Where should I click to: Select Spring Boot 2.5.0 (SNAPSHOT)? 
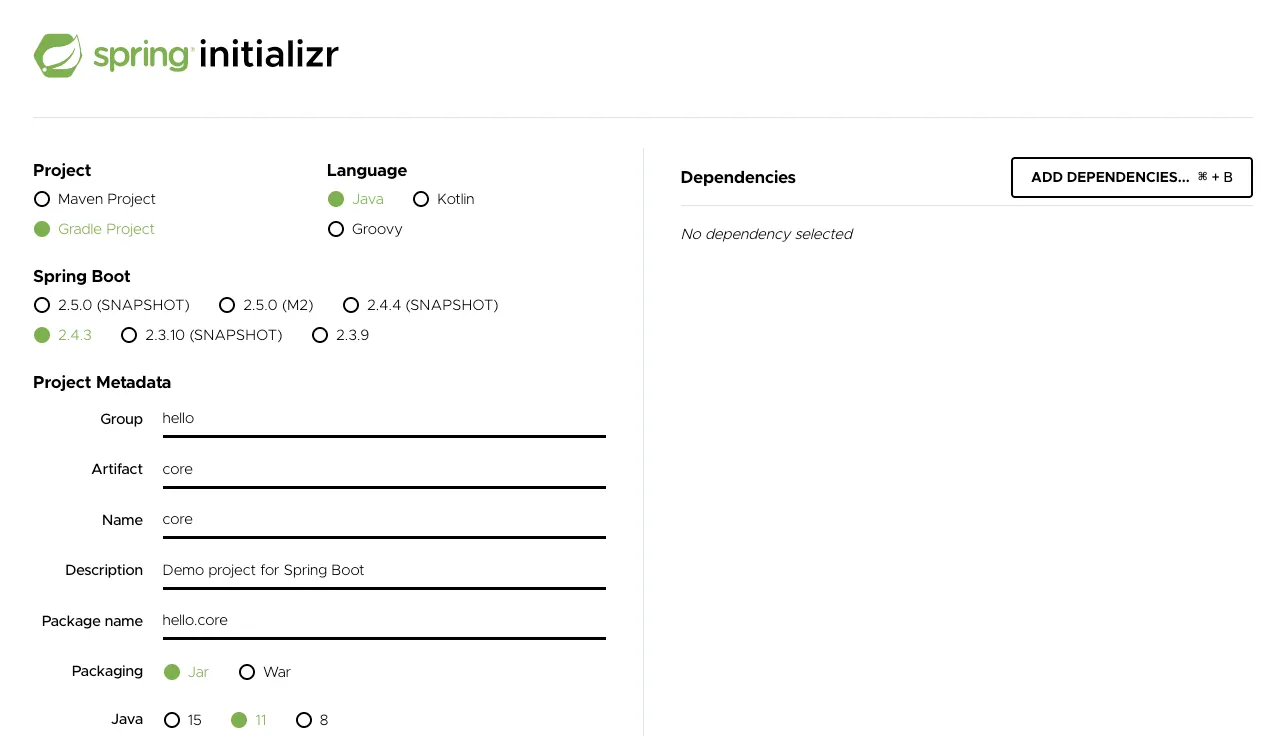(42, 305)
